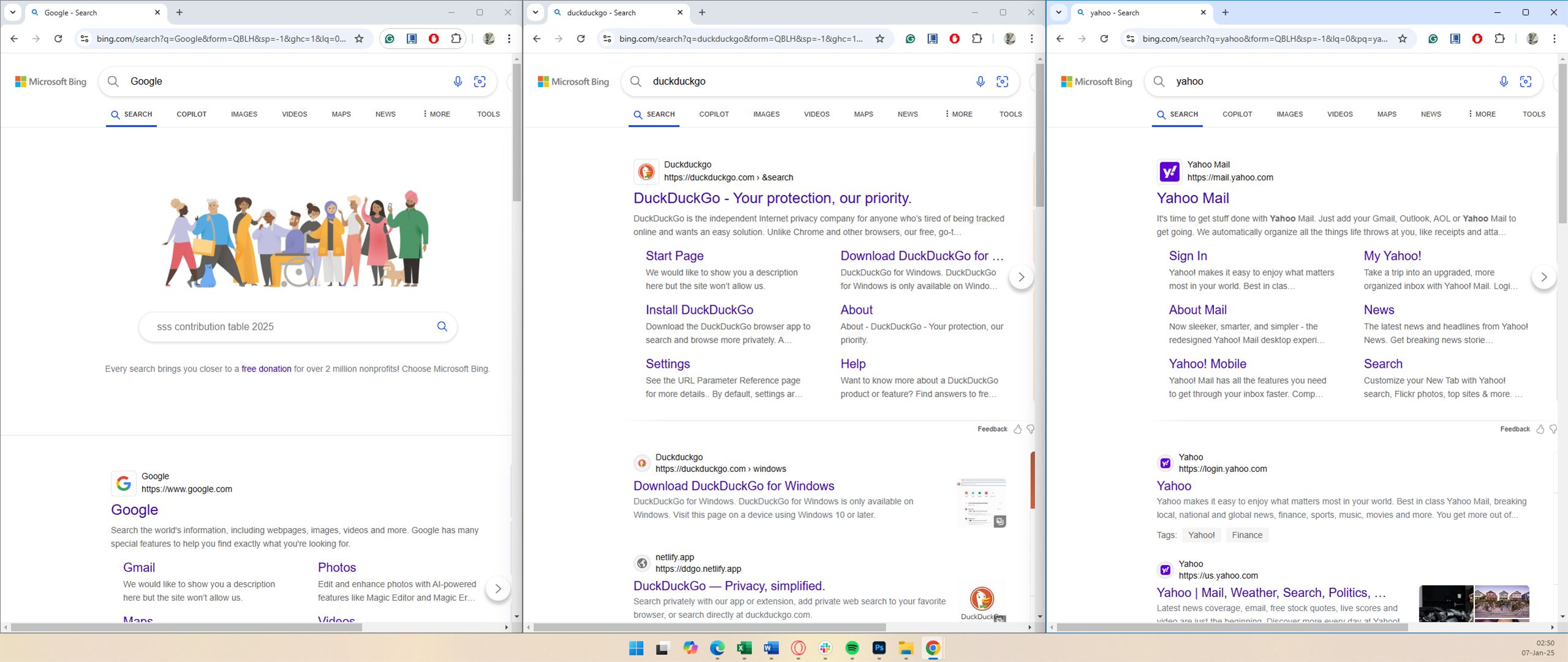This screenshot has width=1568, height=662.
Task: Click the 'Yahoo!' tag chip
Action: (1201, 535)
